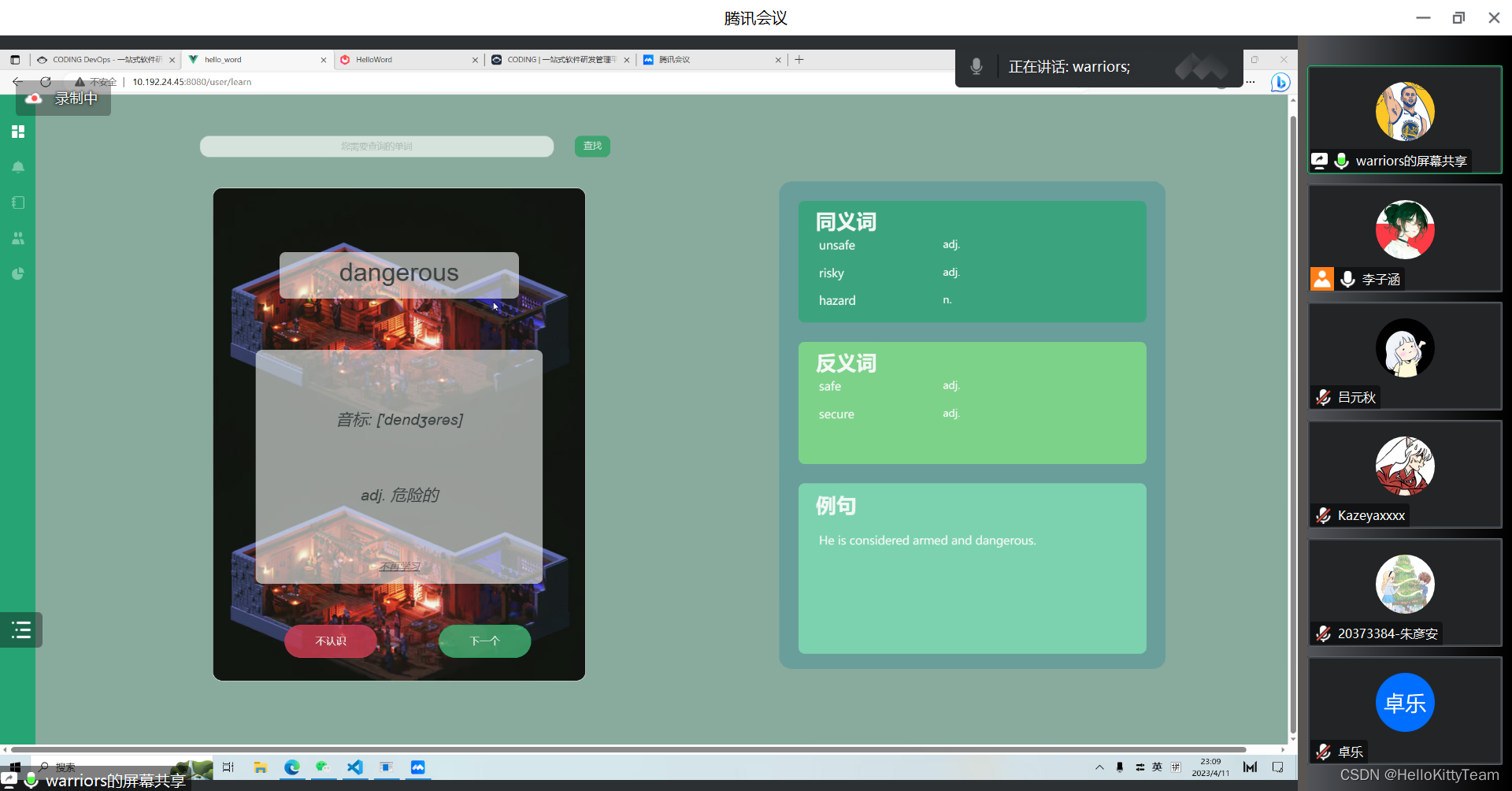Image resolution: width=1512 pixels, height=791 pixels.
Task: Select 吕元秋 participant tile
Action: [1405, 356]
